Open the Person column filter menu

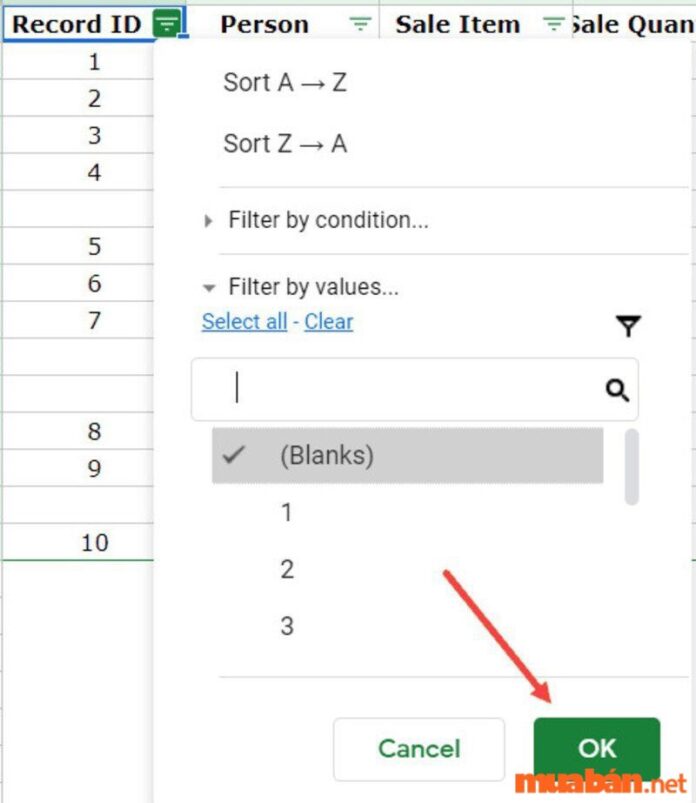358,24
